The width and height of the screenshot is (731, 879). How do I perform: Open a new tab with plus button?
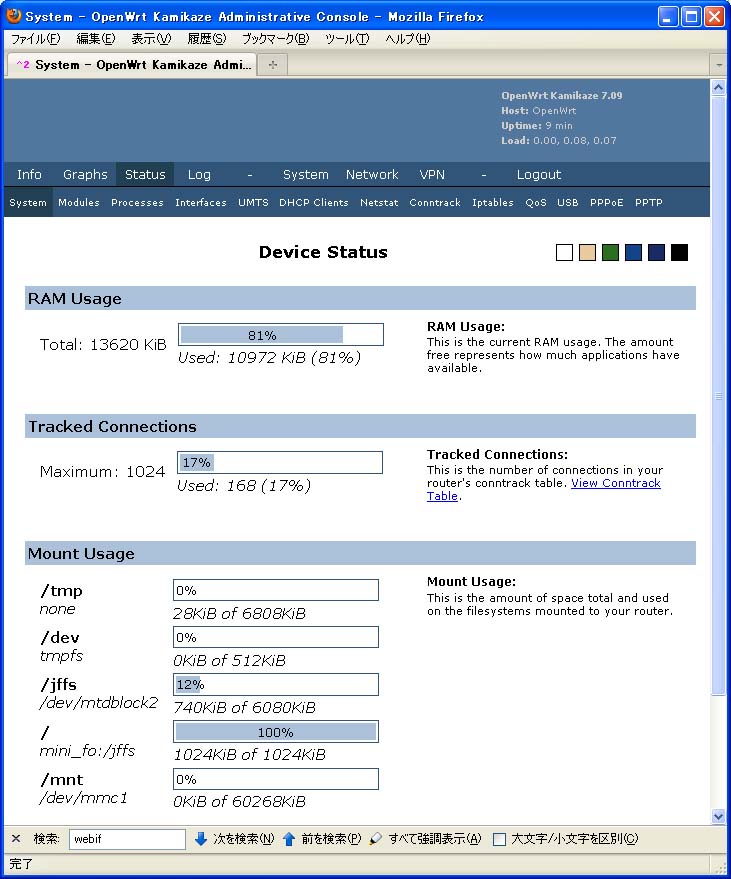tap(273, 64)
